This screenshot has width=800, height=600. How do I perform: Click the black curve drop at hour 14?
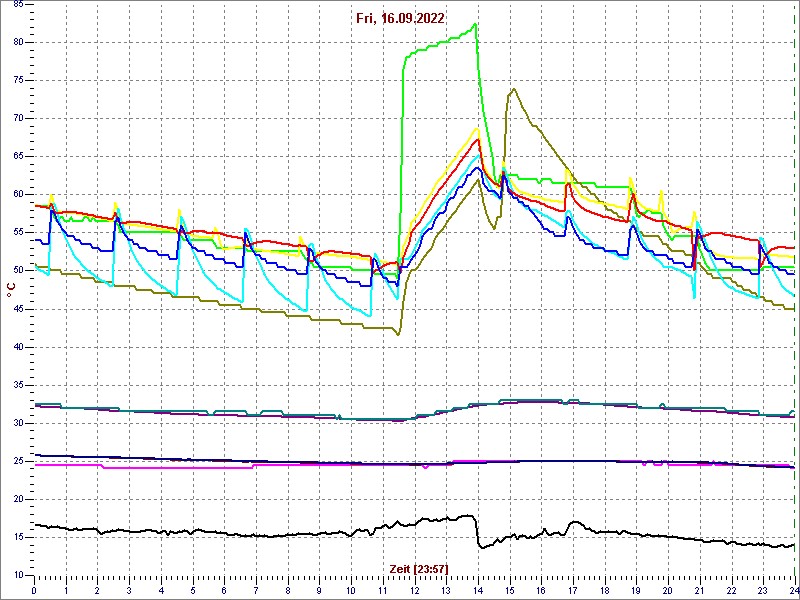click(478, 531)
